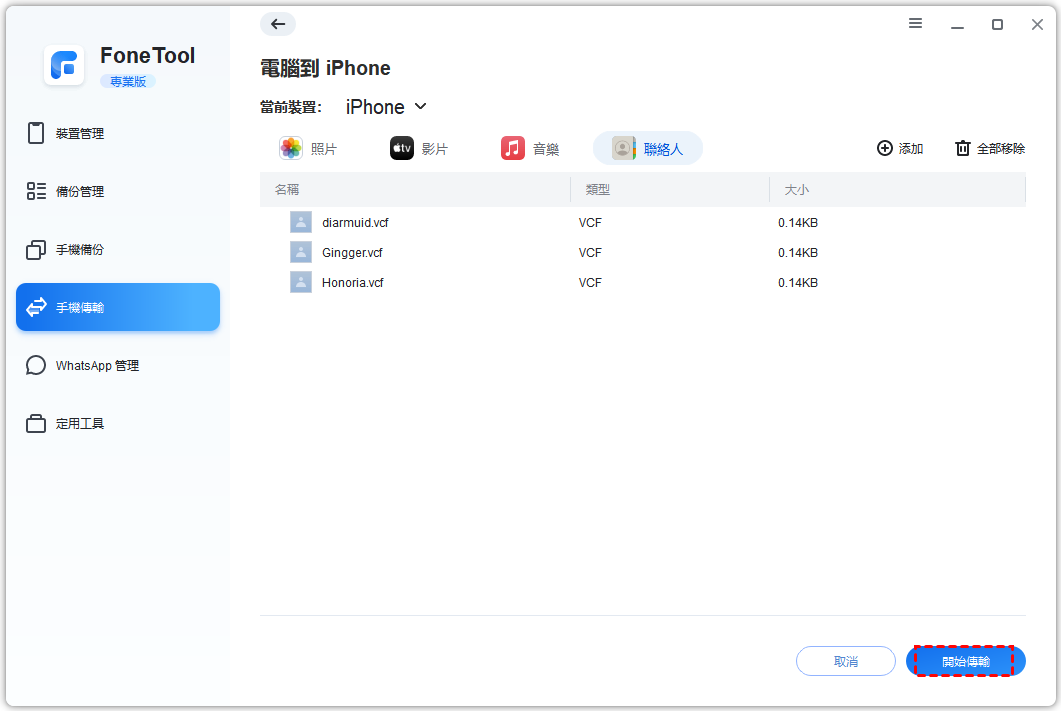The height and width of the screenshot is (711, 1061).
Task: Click the FoneTool logo icon
Action: point(64,66)
